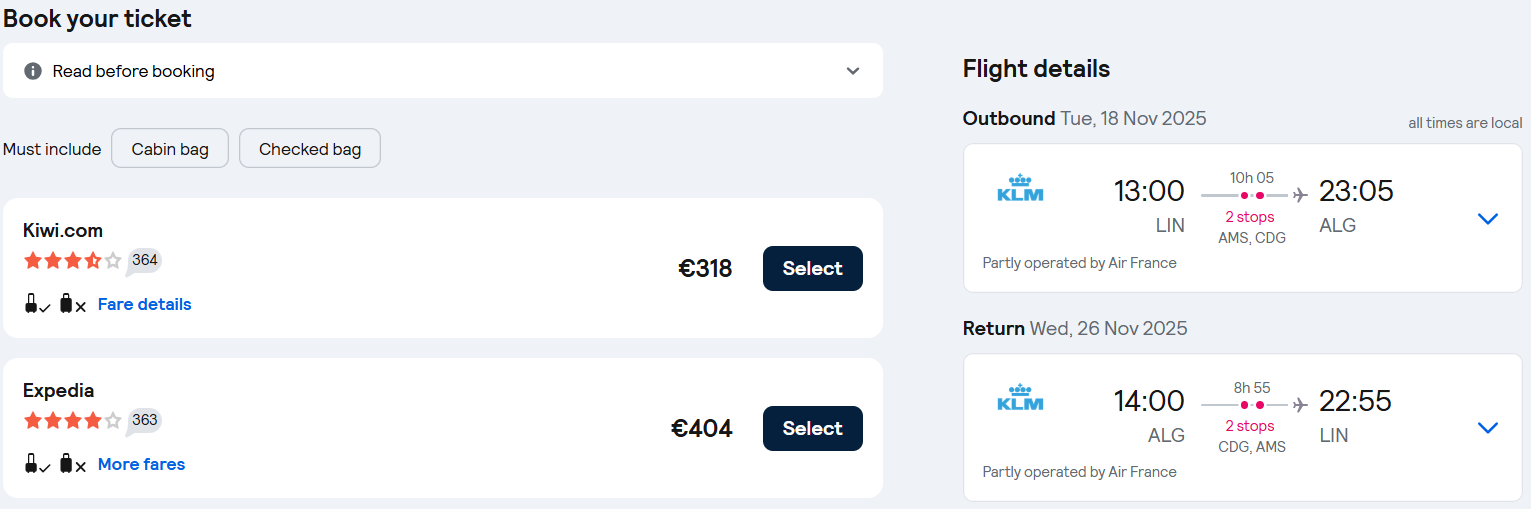The height and width of the screenshot is (509, 1531).
Task: Click the info icon beside Read before booking
Action: (33, 71)
